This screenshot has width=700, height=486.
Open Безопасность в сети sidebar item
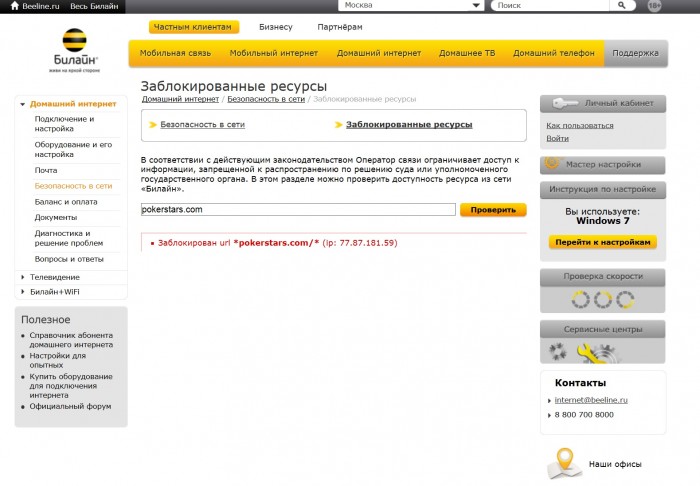point(73,186)
